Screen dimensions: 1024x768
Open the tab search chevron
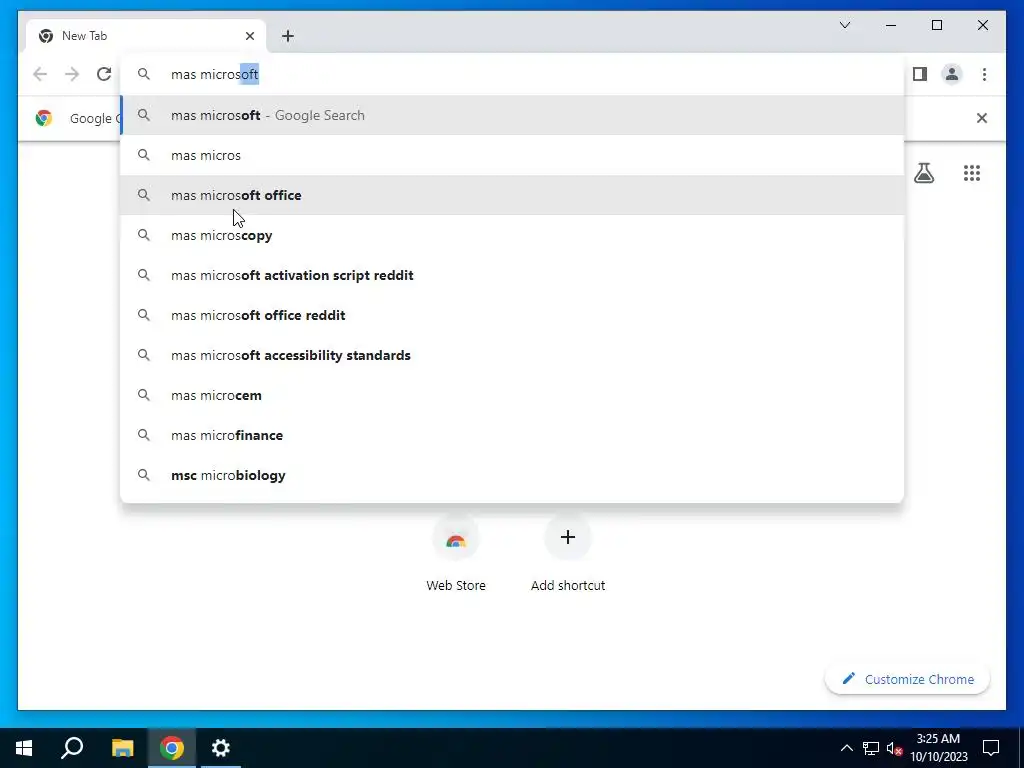844,25
